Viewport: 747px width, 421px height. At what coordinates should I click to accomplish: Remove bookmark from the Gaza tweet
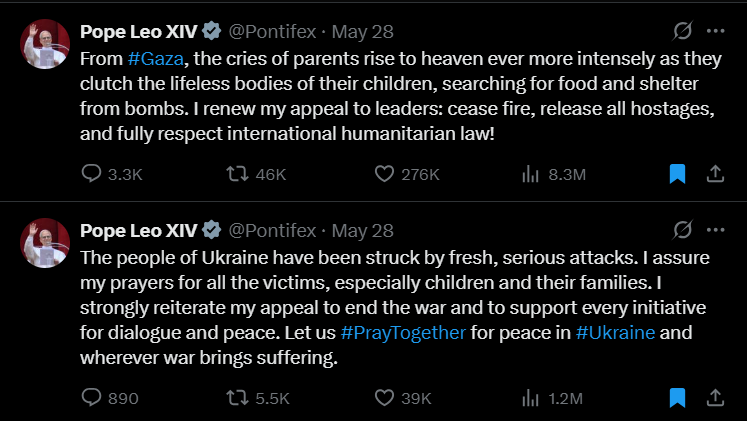677,174
